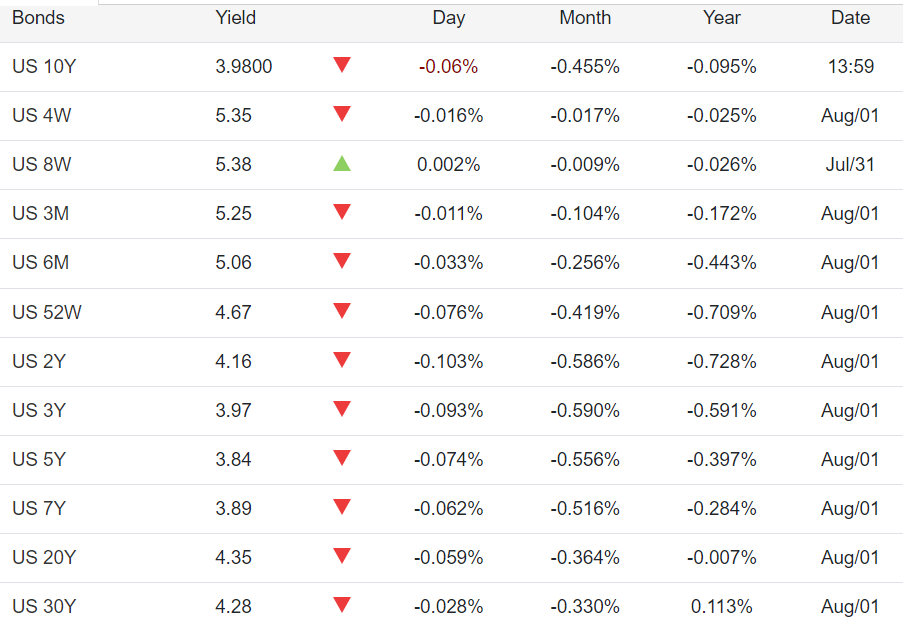Sort by the Year column header
The width and height of the screenshot is (903, 631).
click(x=722, y=18)
